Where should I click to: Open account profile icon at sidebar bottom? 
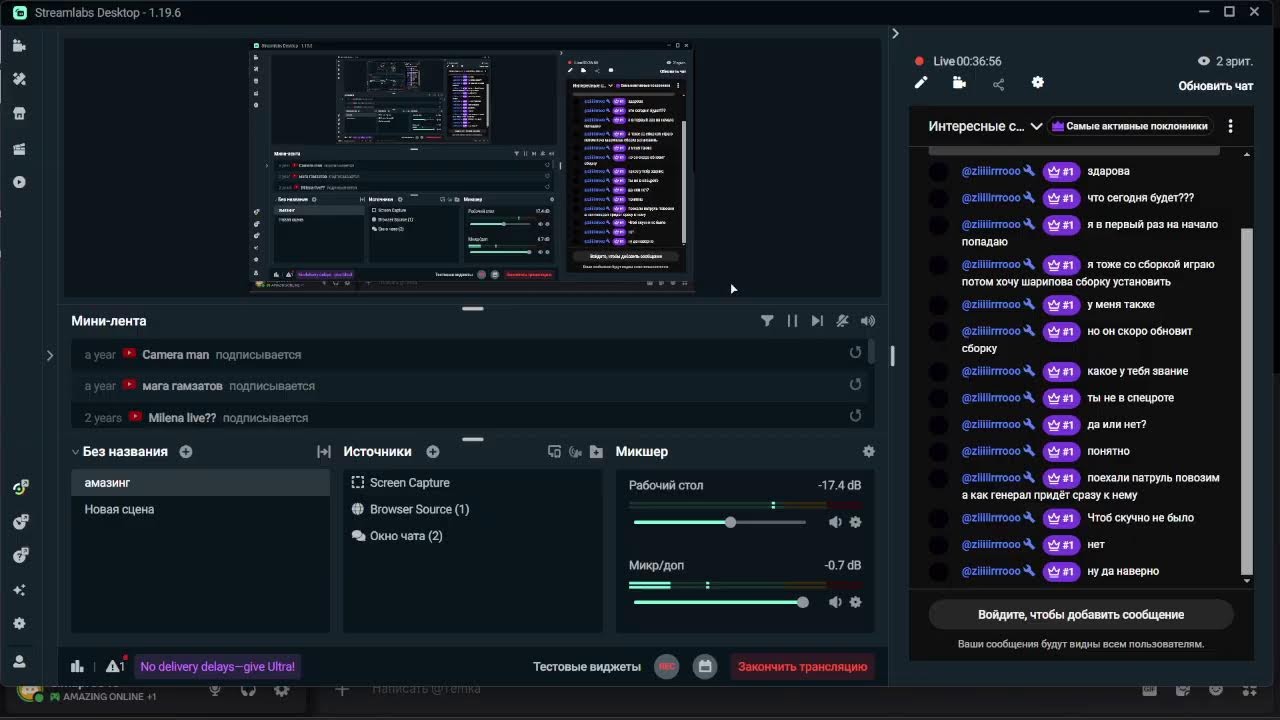coord(19,661)
